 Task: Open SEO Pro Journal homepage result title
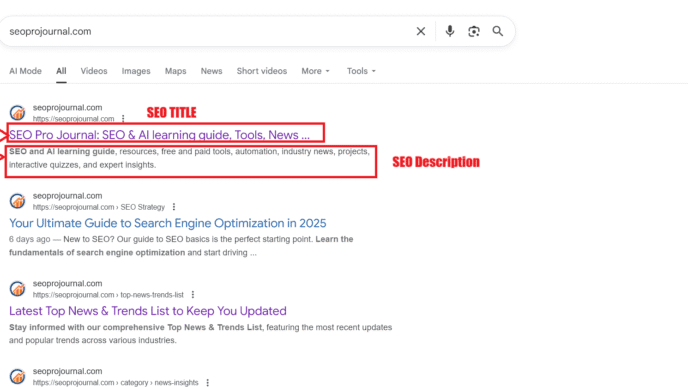pyautogui.click(x=159, y=135)
